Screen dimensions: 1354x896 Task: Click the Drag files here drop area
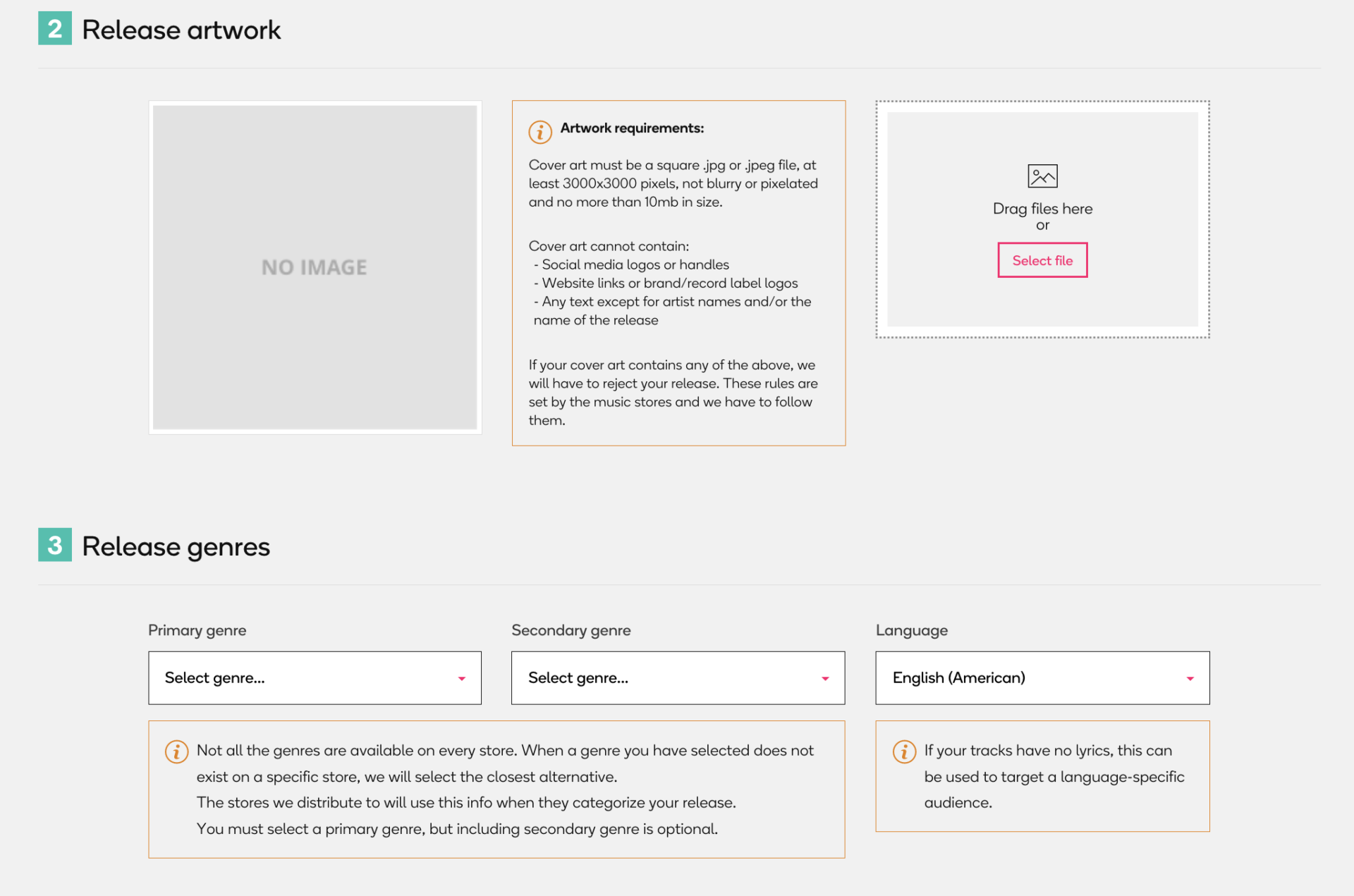tap(1042, 209)
